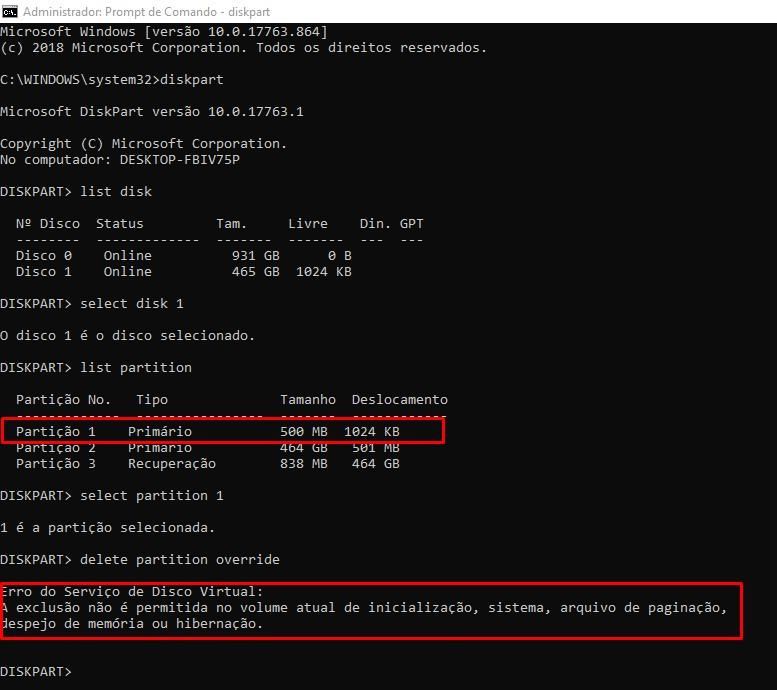This screenshot has height=690, width=777.
Task: Click the "Tipo" column header
Action: point(152,400)
